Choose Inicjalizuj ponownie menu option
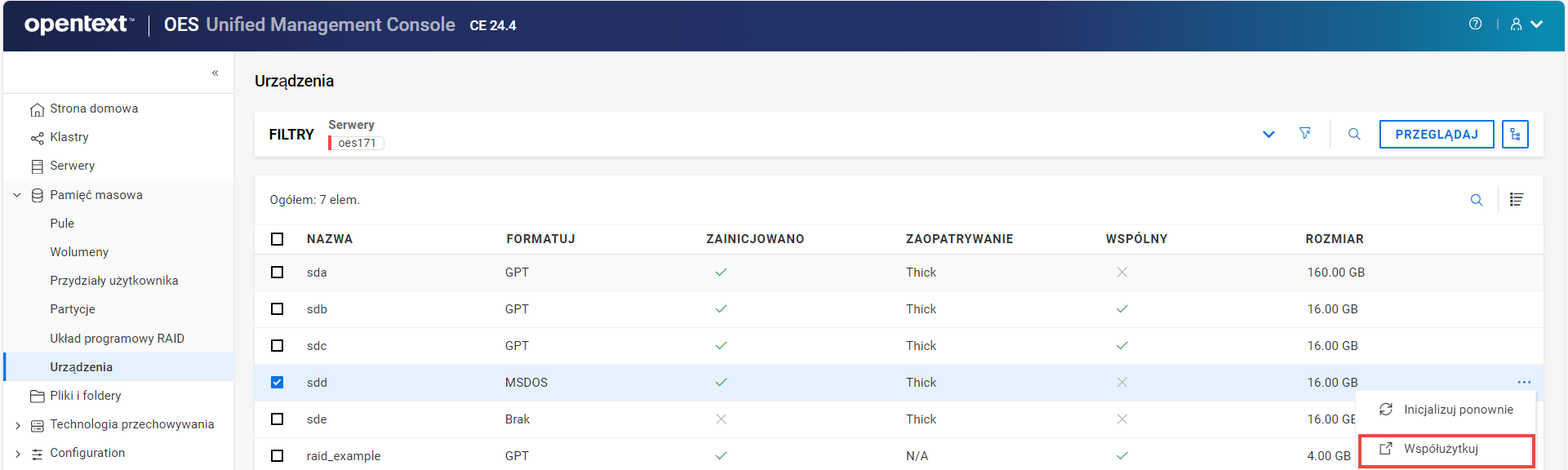 coord(1458,410)
